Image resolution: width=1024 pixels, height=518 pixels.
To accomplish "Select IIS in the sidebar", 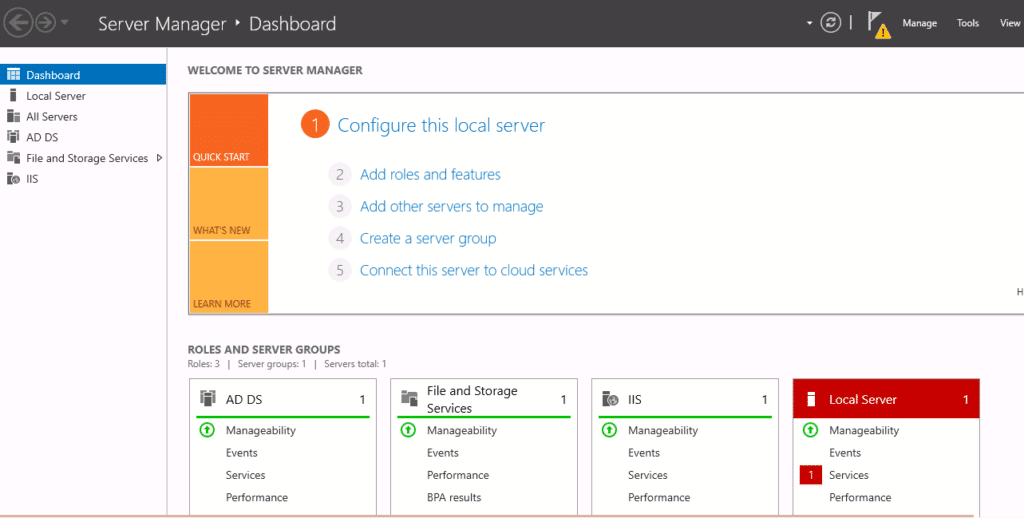I will [x=83, y=179].
